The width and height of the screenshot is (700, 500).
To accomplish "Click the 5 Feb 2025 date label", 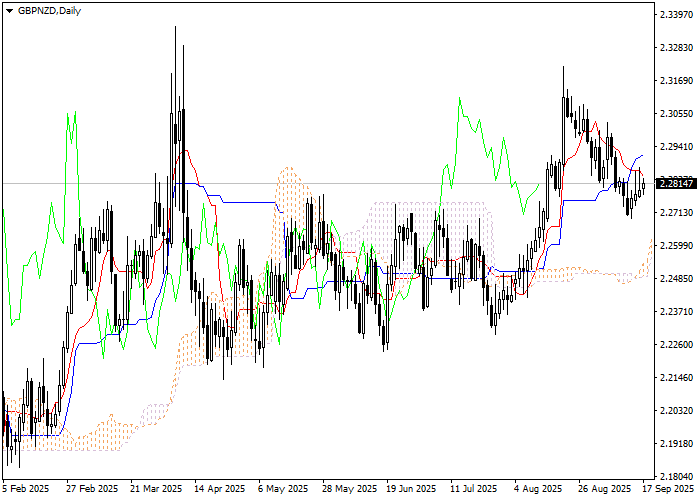I will click(26, 489).
